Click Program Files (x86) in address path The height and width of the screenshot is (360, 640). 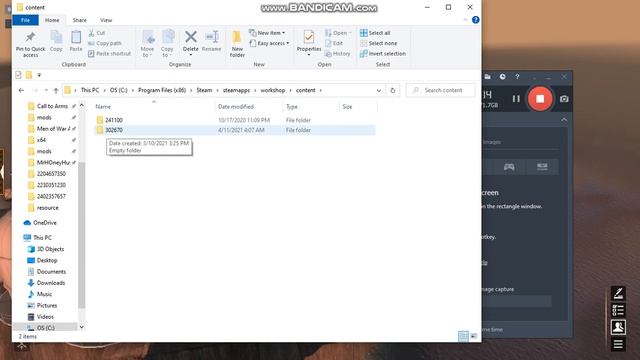point(162,90)
